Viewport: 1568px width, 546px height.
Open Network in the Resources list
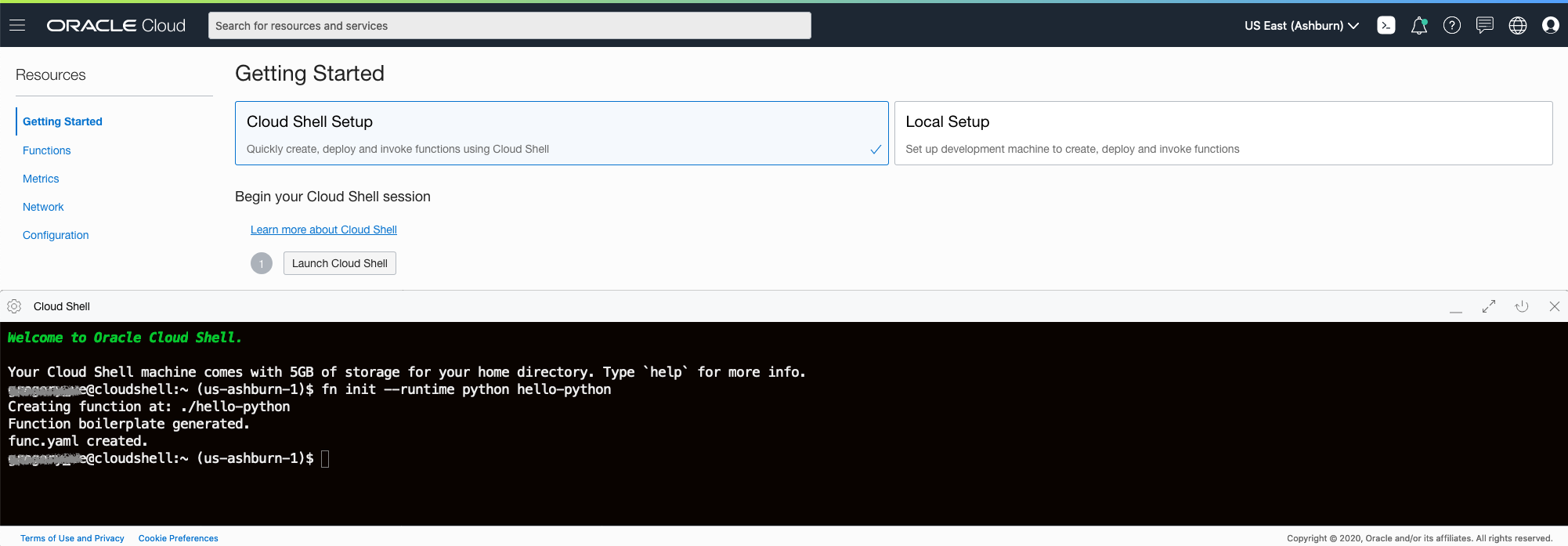pyautogui.click(x=43, y=207)
